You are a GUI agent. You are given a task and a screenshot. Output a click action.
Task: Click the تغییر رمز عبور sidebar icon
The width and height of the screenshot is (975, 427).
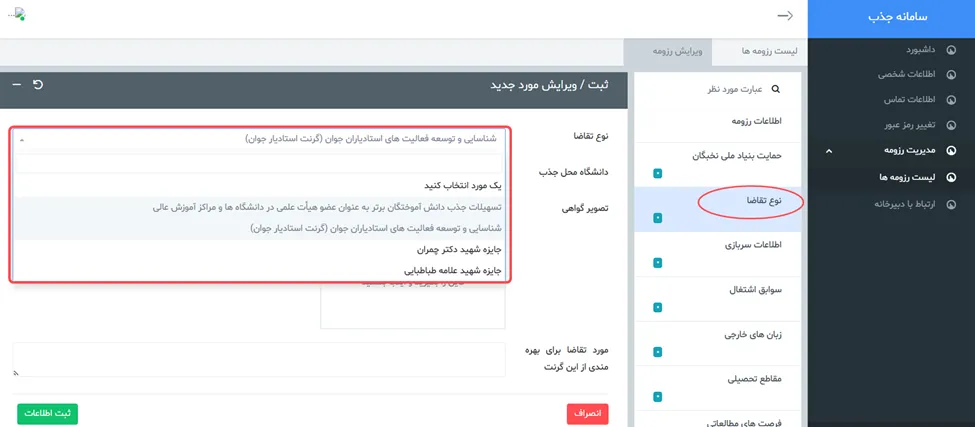click(951, 125)
